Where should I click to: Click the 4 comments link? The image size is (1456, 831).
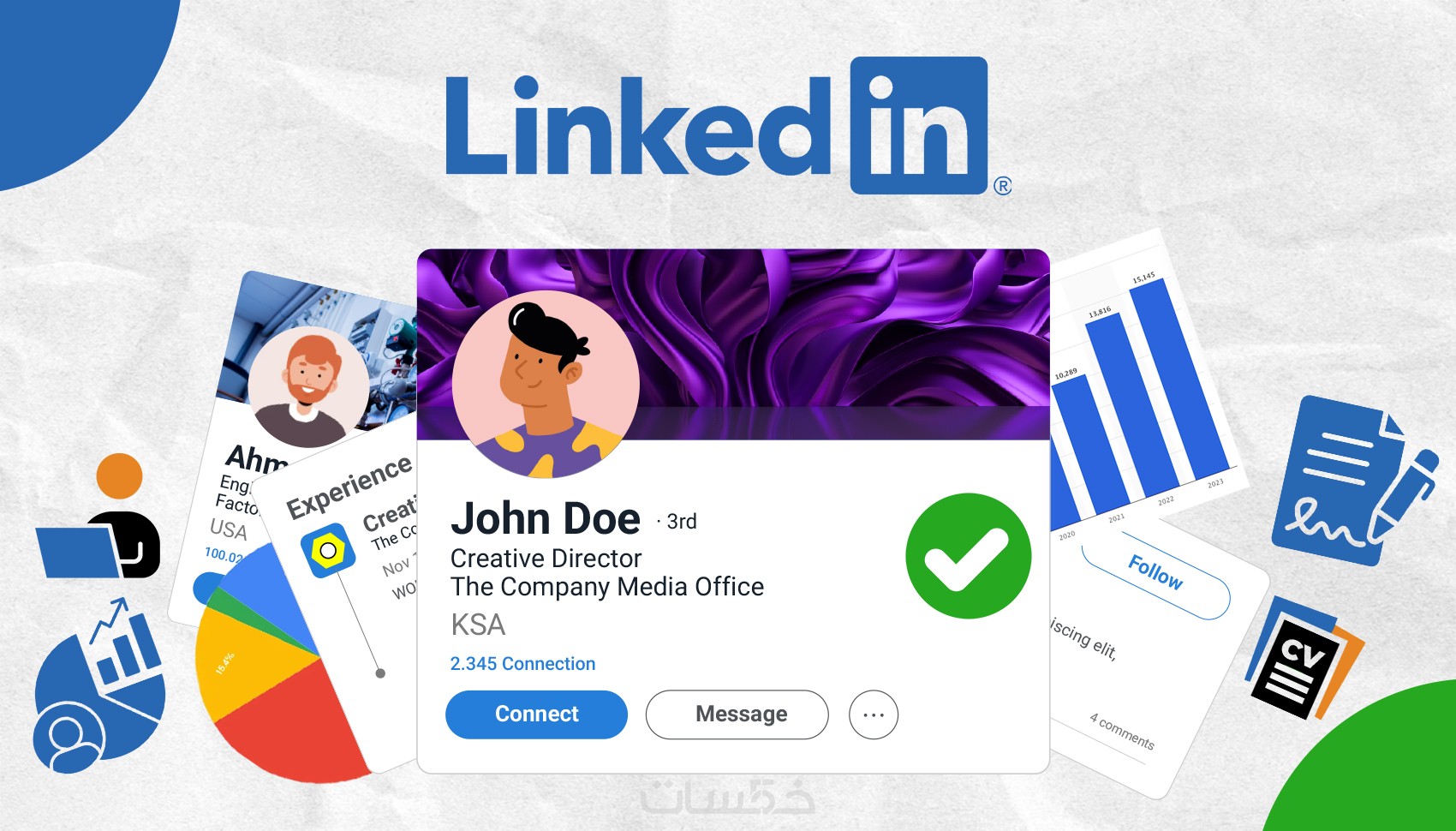click(x=1122, y=731)
